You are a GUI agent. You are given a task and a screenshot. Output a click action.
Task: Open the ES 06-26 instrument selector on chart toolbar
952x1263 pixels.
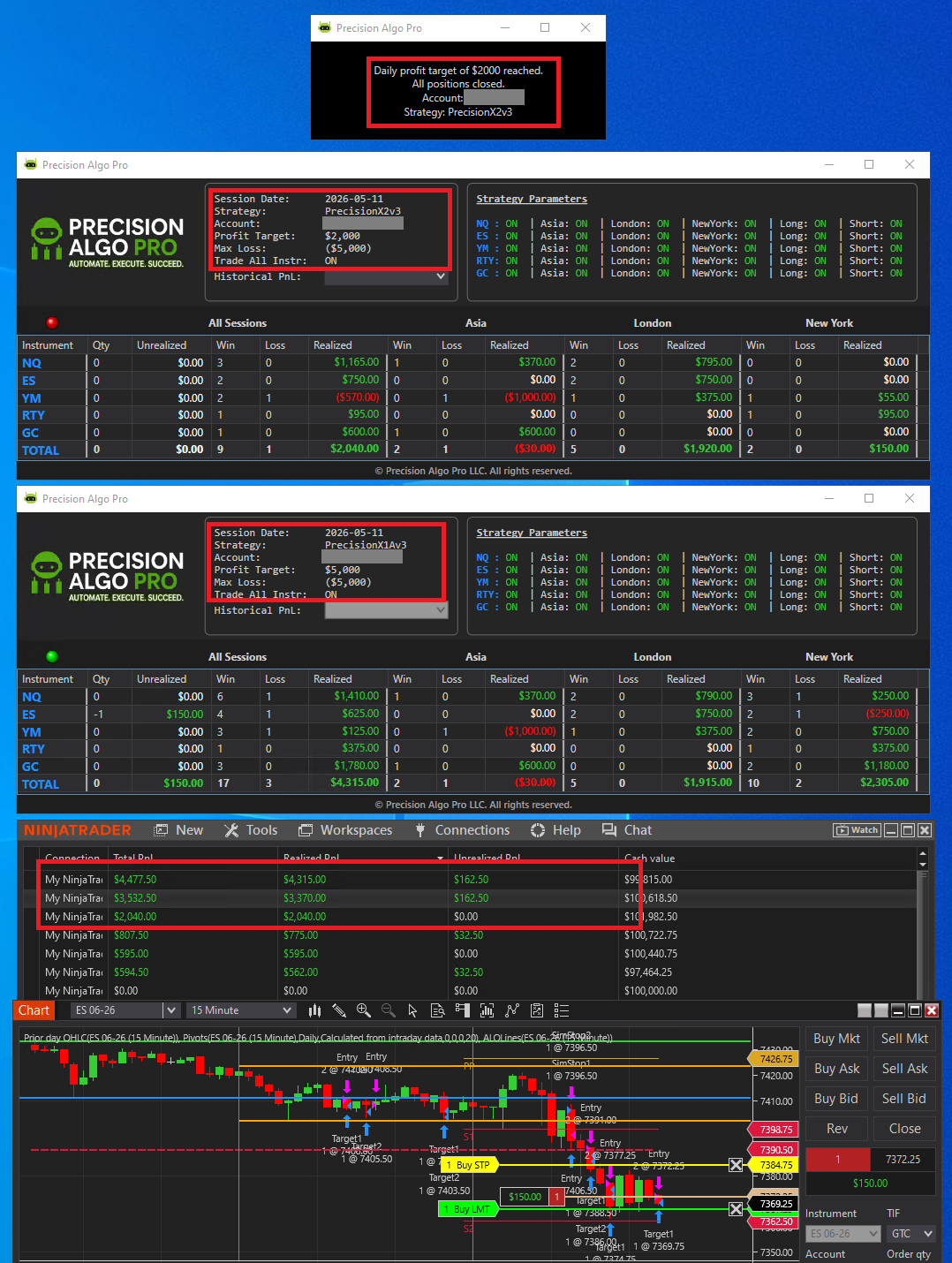125,1010
